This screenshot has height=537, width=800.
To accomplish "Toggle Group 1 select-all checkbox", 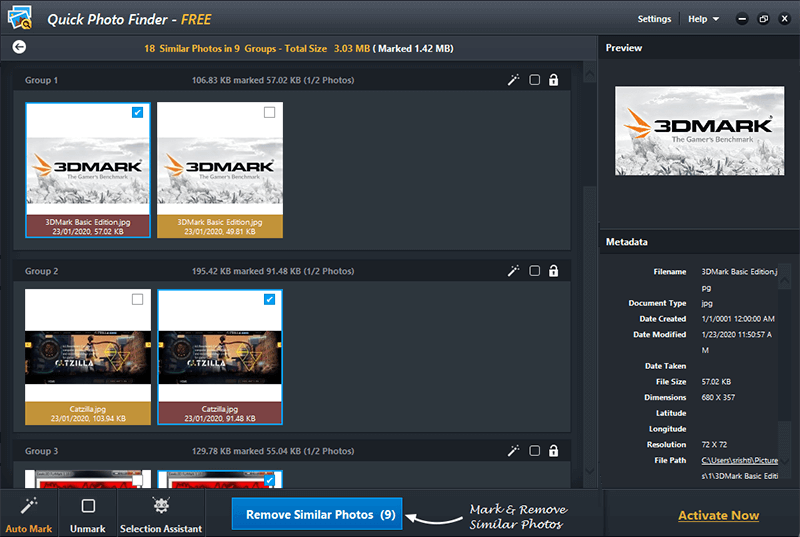I will [534, 80].
